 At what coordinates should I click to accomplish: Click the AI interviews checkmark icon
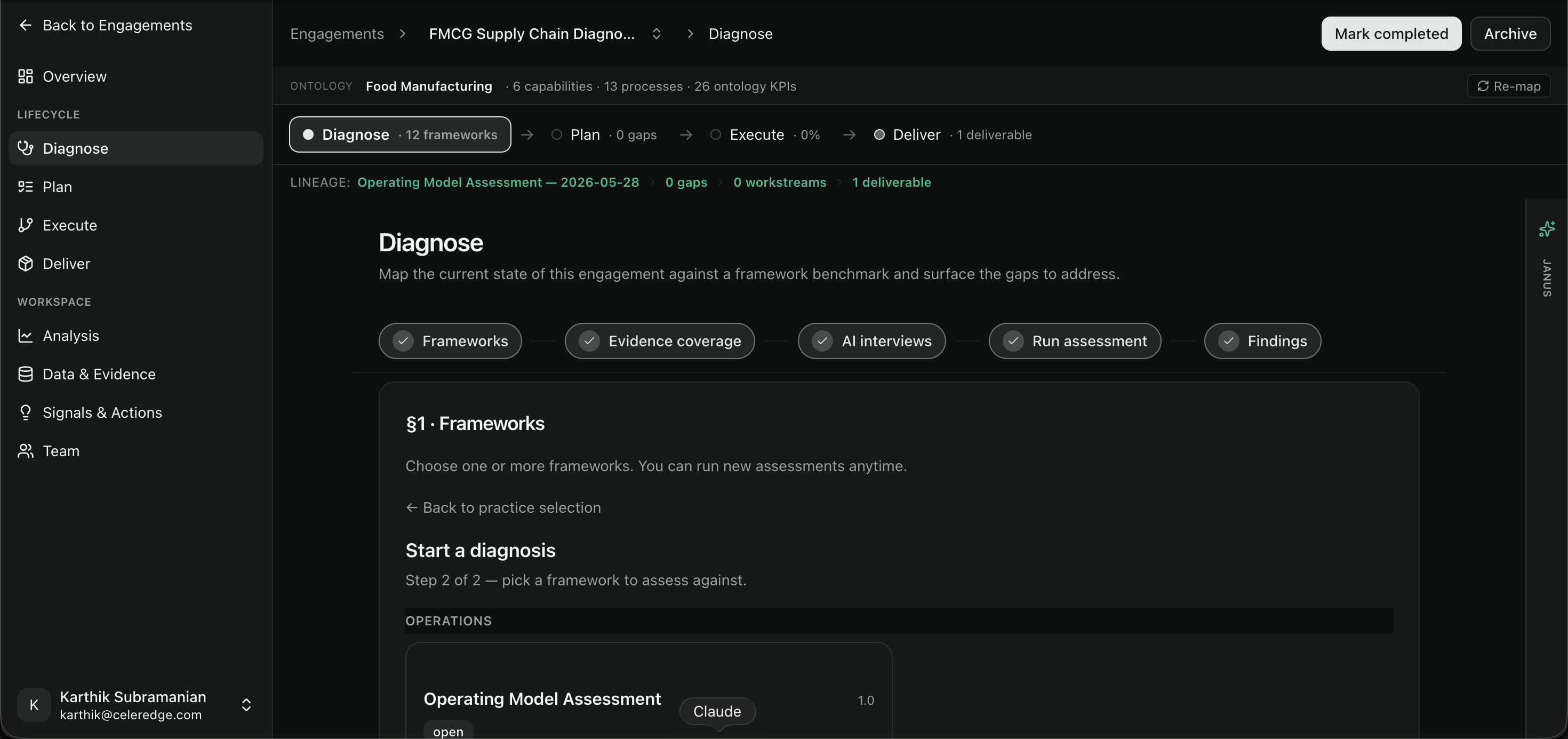(x=822, y=341)
